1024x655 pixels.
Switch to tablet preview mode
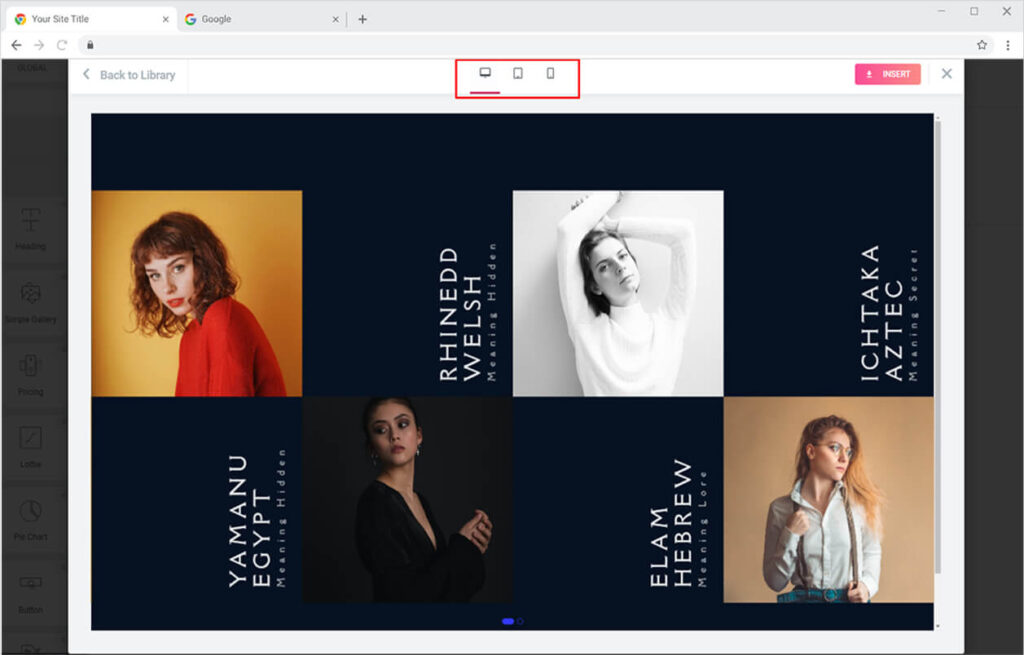(x=518, y=74)
